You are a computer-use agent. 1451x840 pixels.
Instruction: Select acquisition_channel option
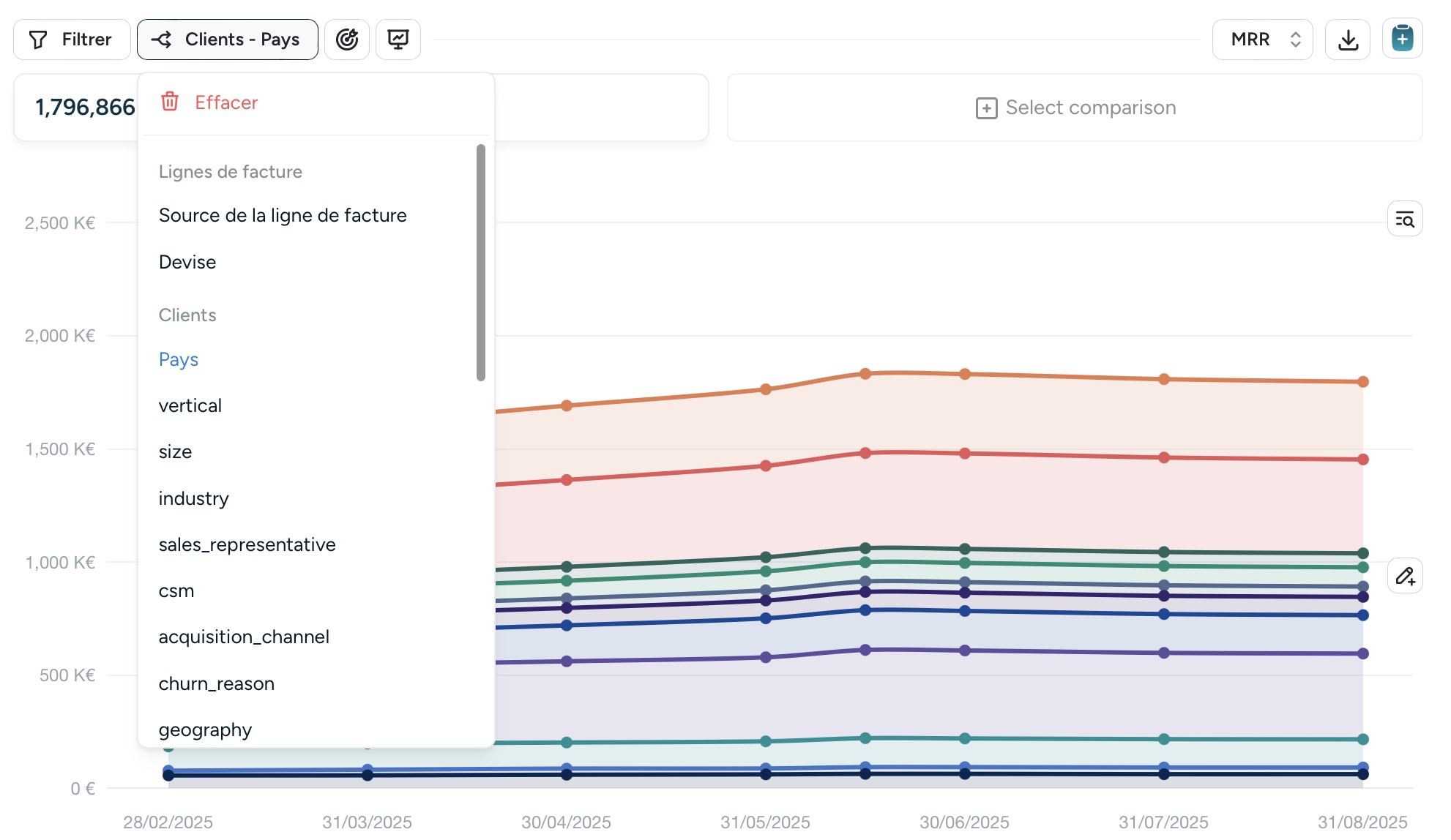(243, 637)
